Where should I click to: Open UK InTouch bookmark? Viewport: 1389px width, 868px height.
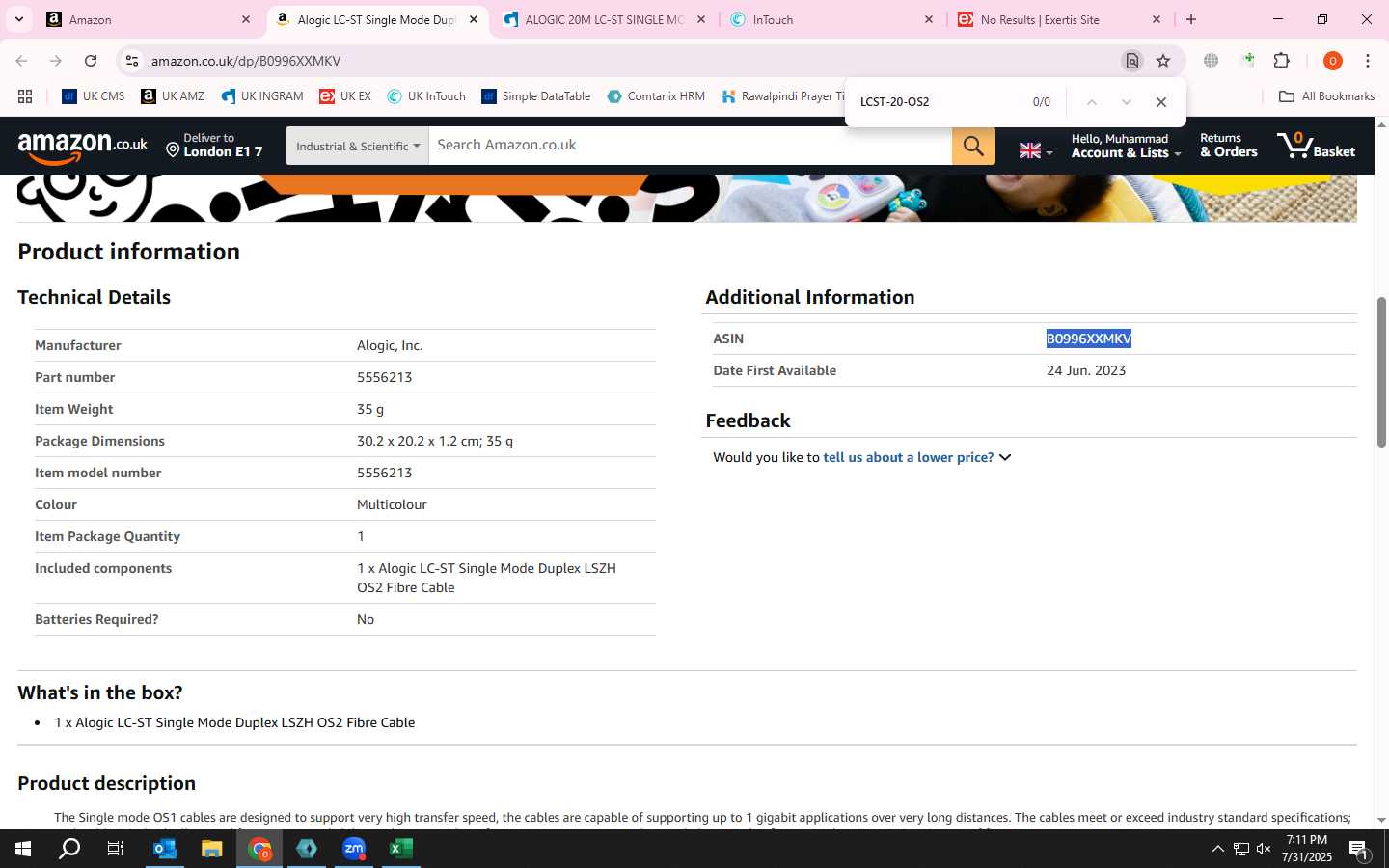point(426,96)
